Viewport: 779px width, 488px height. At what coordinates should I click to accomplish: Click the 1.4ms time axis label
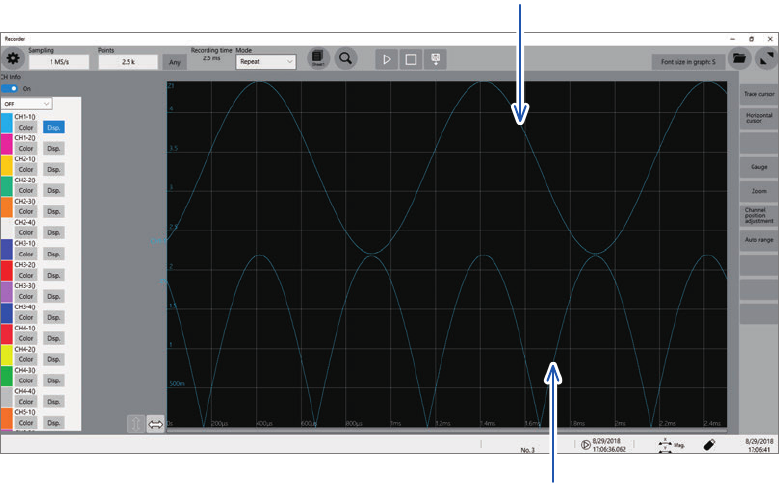(x=487, y=423)
